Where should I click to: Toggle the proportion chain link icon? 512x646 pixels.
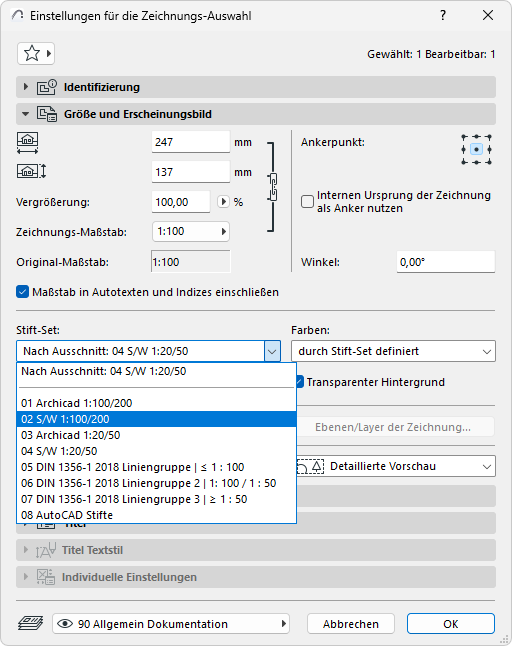pyautogui.click(x=272, y=187)
